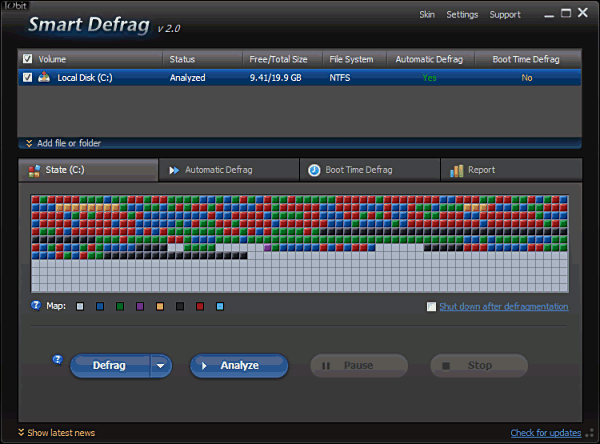600x444 pixels.
Task: Click the File System column header
Action: 355,59
